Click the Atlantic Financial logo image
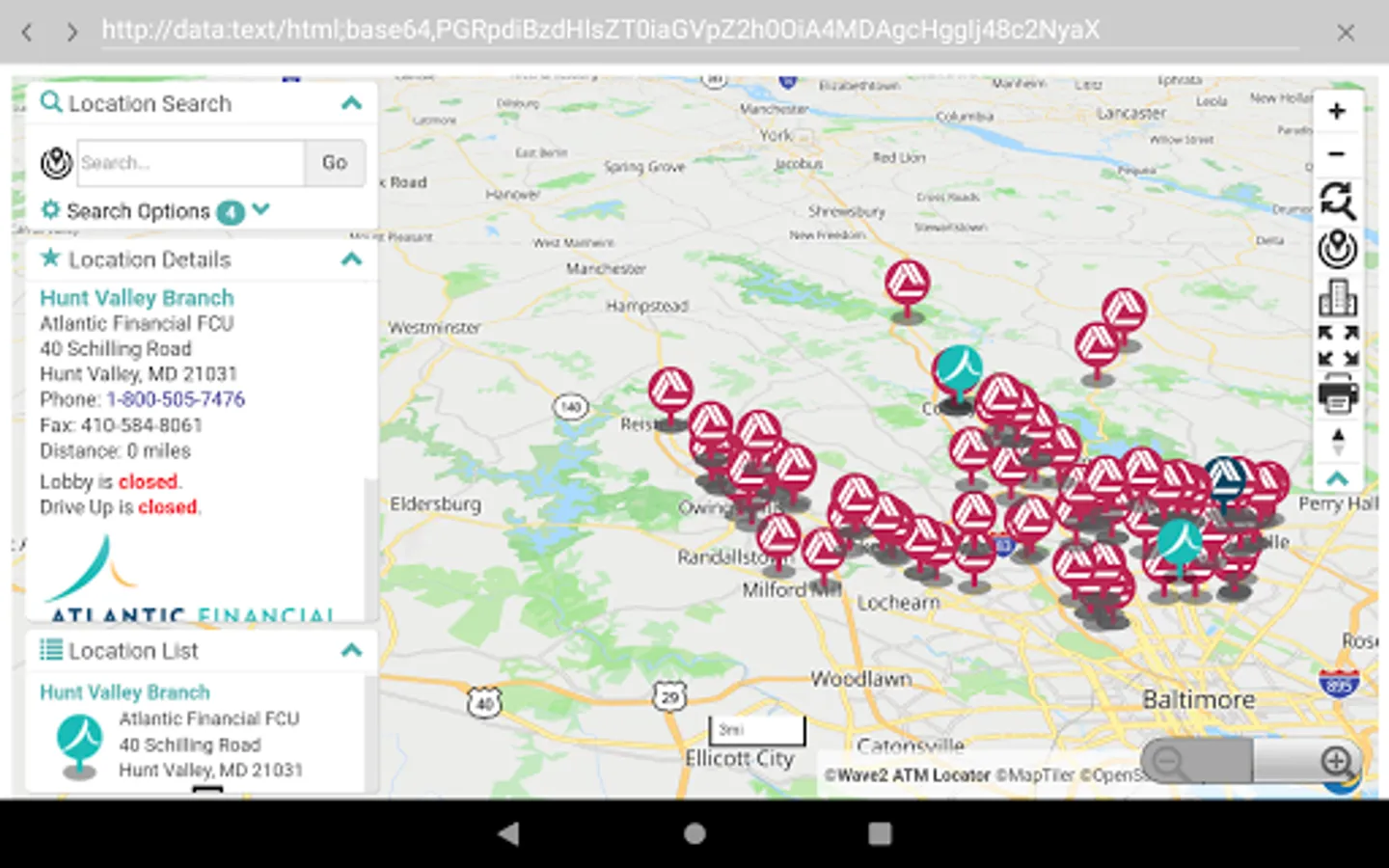 (x=188, y=577)
